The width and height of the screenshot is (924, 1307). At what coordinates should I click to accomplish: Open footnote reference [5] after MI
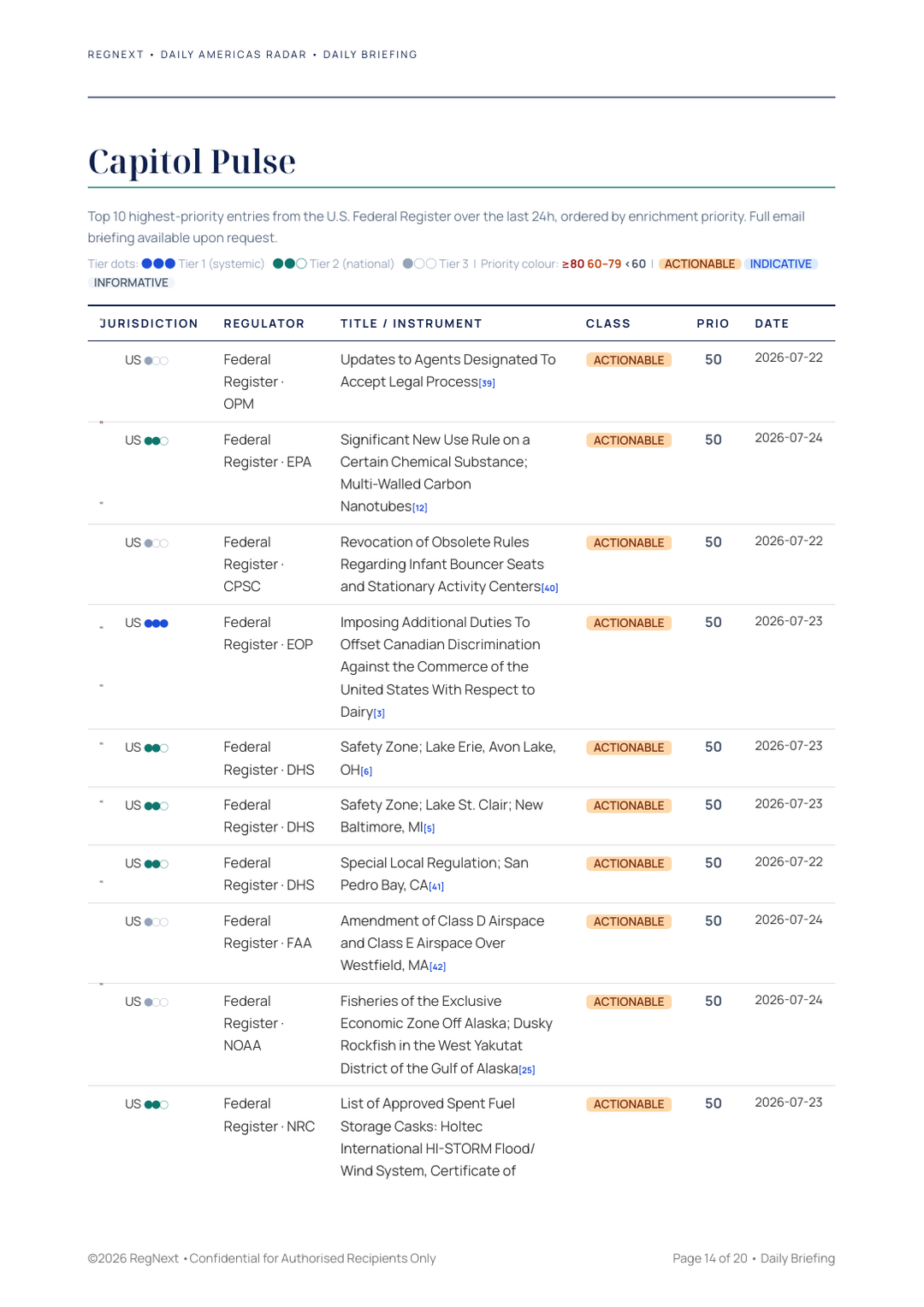[429, 829]
